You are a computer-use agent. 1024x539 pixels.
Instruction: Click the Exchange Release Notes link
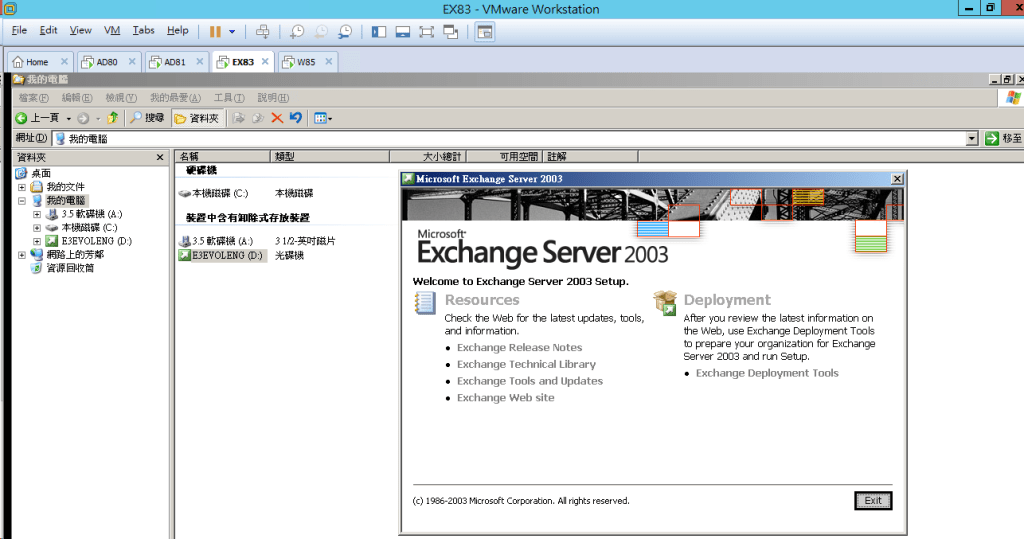pyautogui.click(x=519, y=348)
